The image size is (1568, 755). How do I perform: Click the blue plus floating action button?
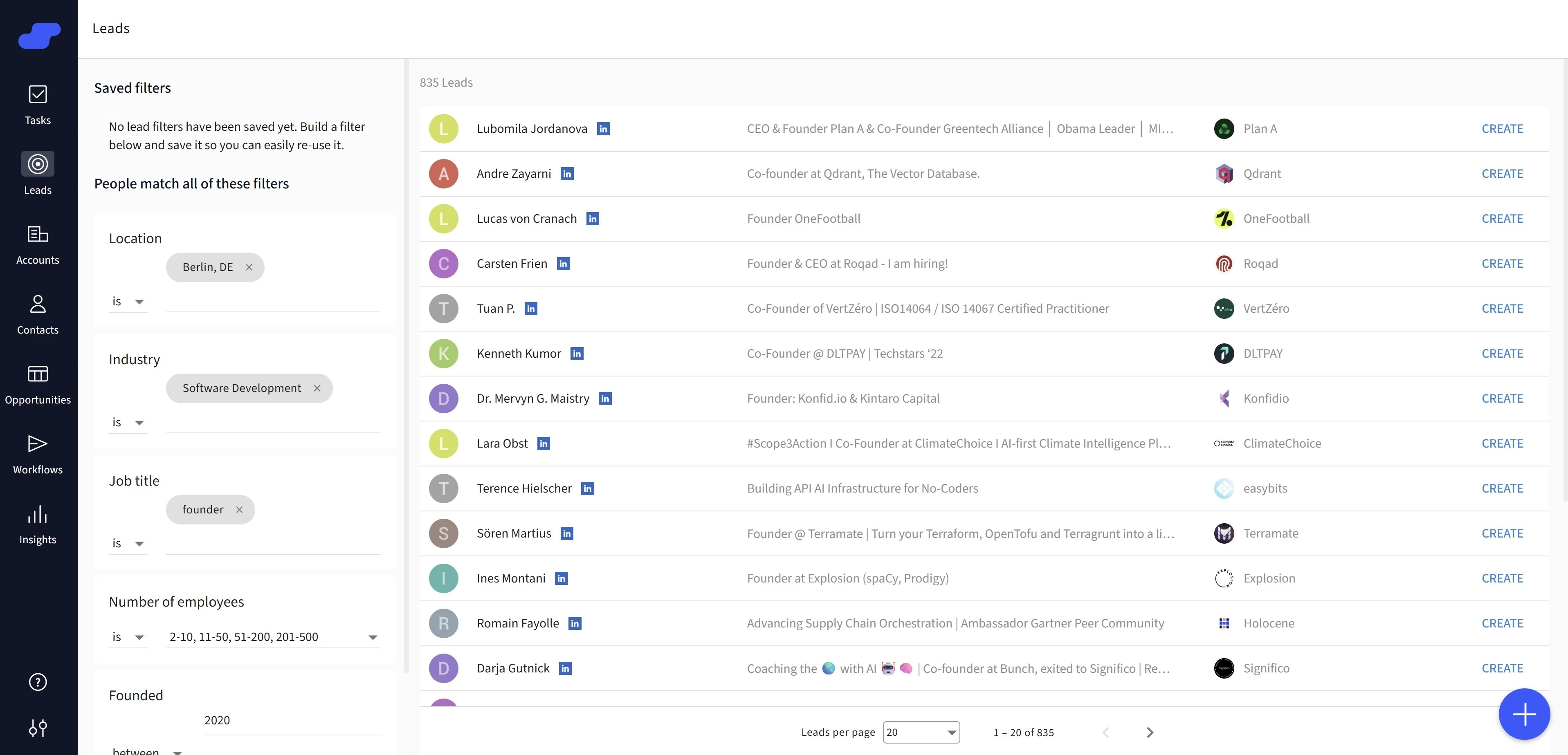1524,714
